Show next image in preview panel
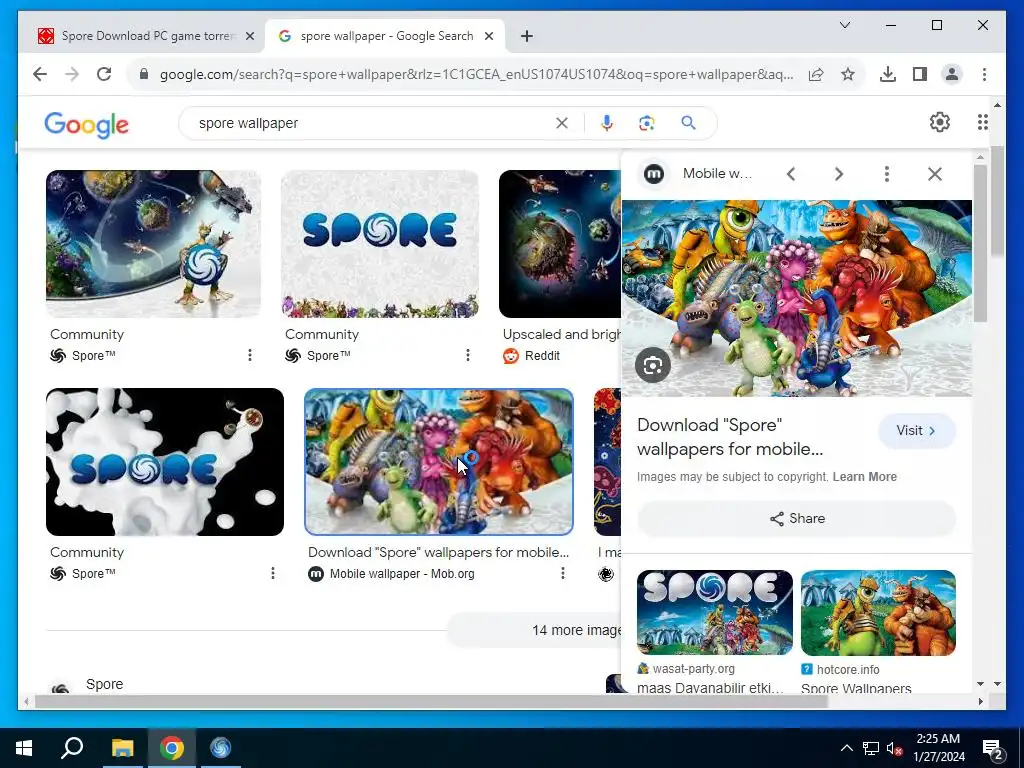This screenshot has height=768, width=1024. [839, 174]
